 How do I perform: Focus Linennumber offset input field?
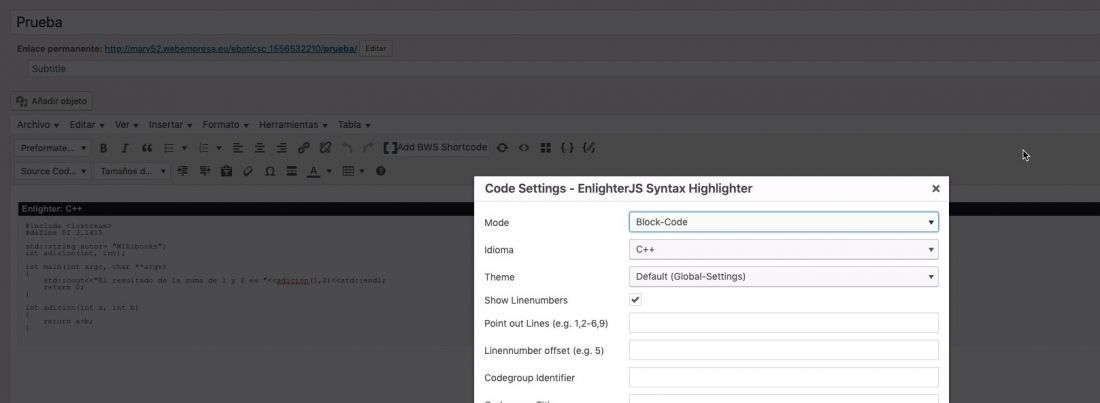pyautogui.click(x=784, y=350)
